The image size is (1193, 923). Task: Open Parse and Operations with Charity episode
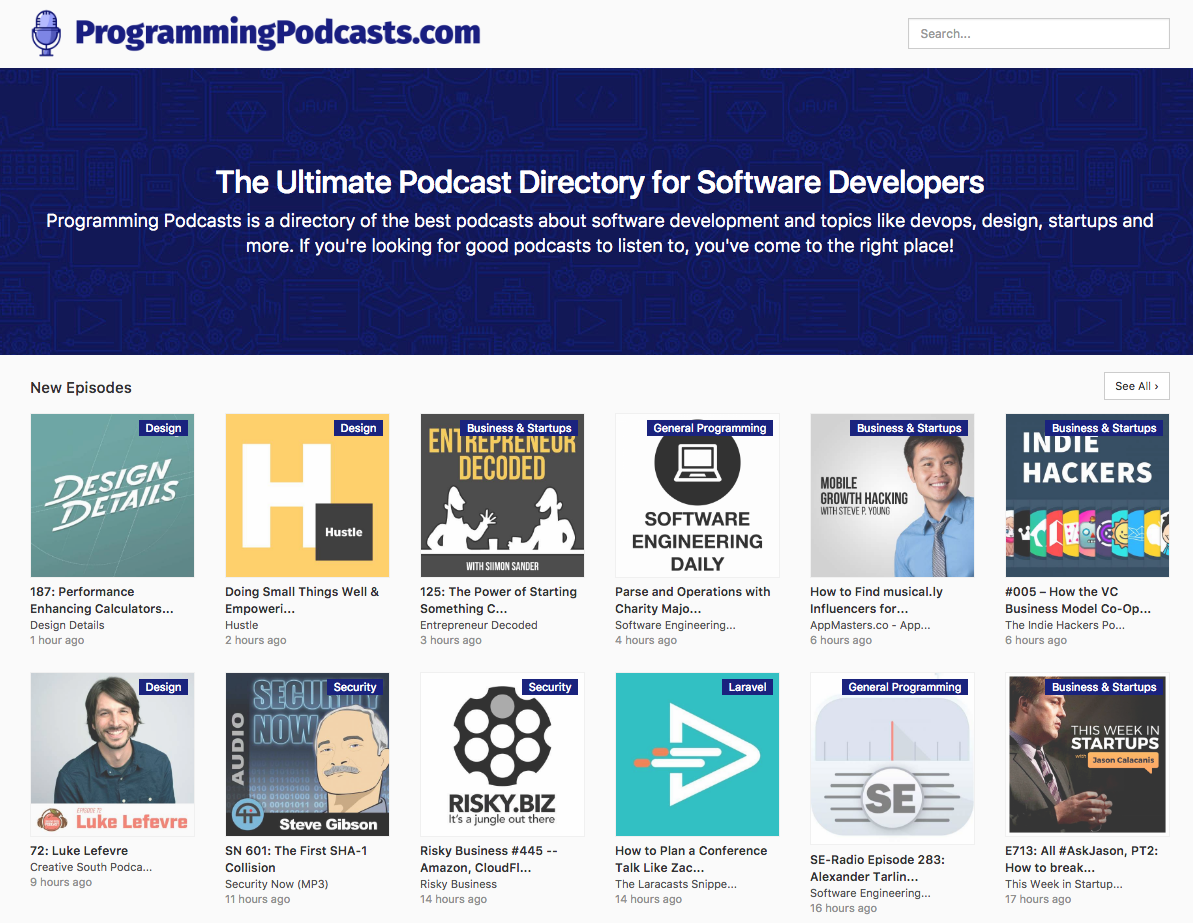click(692, 600)
